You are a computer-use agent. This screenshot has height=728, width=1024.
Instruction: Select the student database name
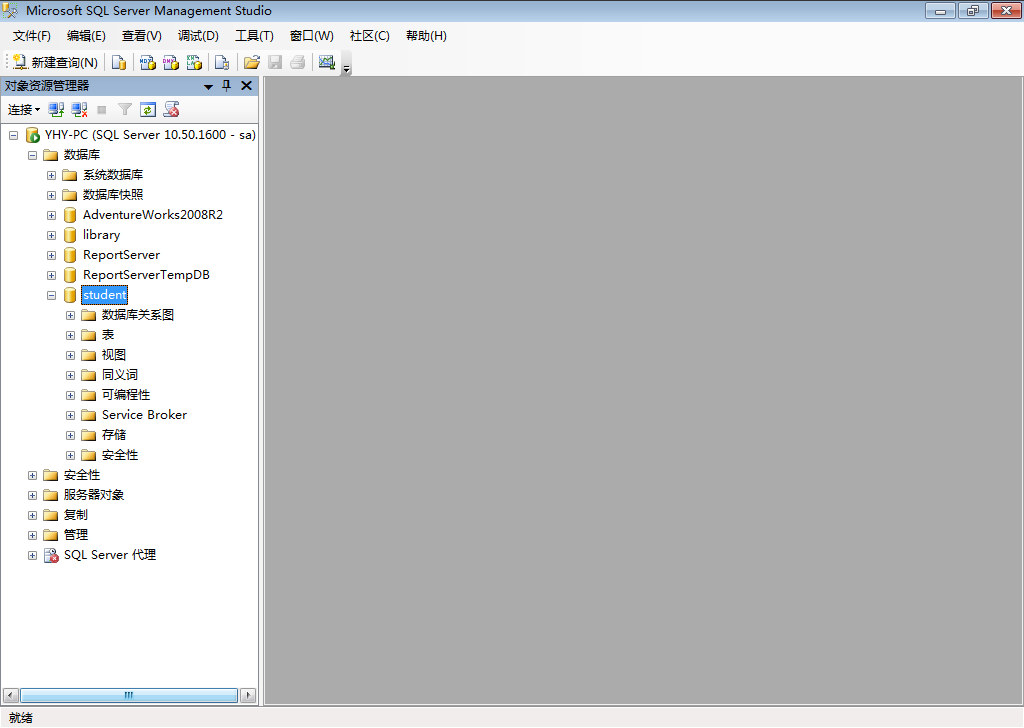[x=104, y=295]
